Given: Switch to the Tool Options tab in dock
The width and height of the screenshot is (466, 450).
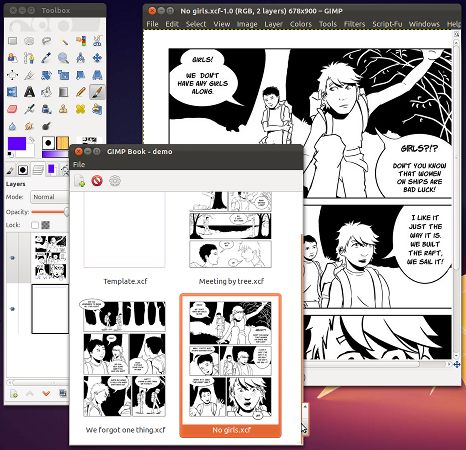Looking at the screenshot, I should pos(10,170).
